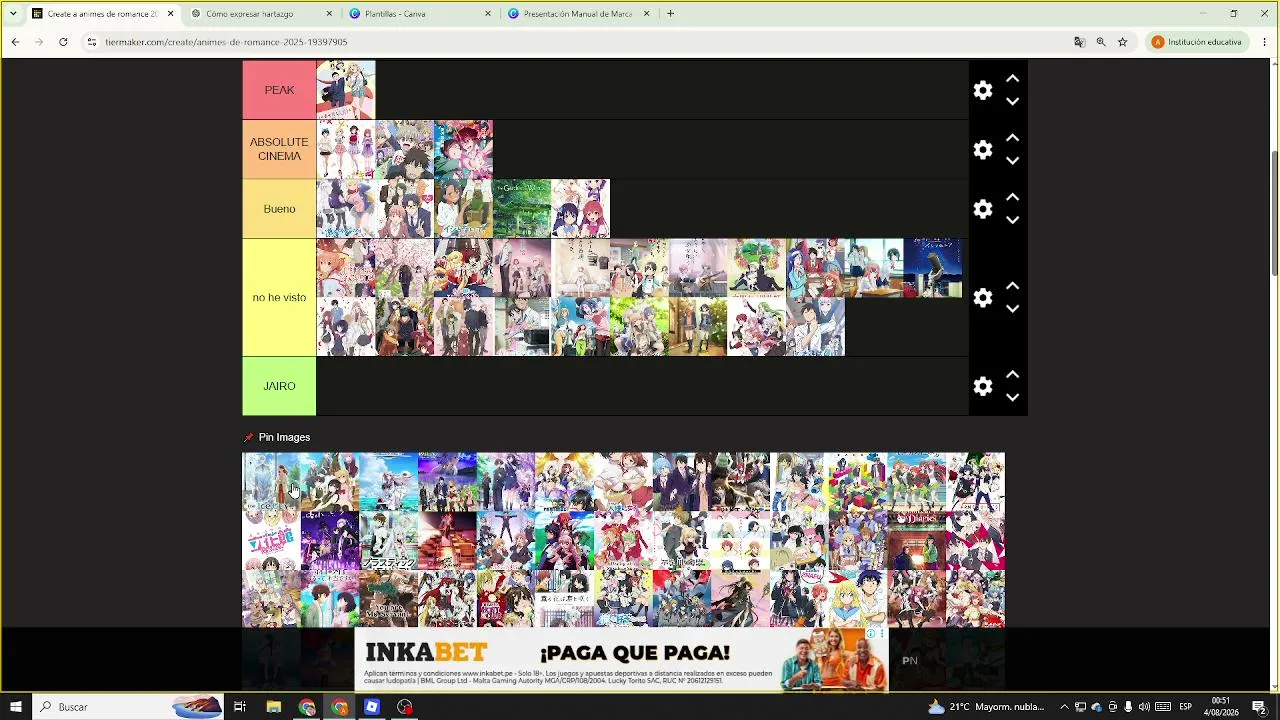Open the tab search dropdown
The height and width of the screenshot is (720, 1280).
[13, 14]
